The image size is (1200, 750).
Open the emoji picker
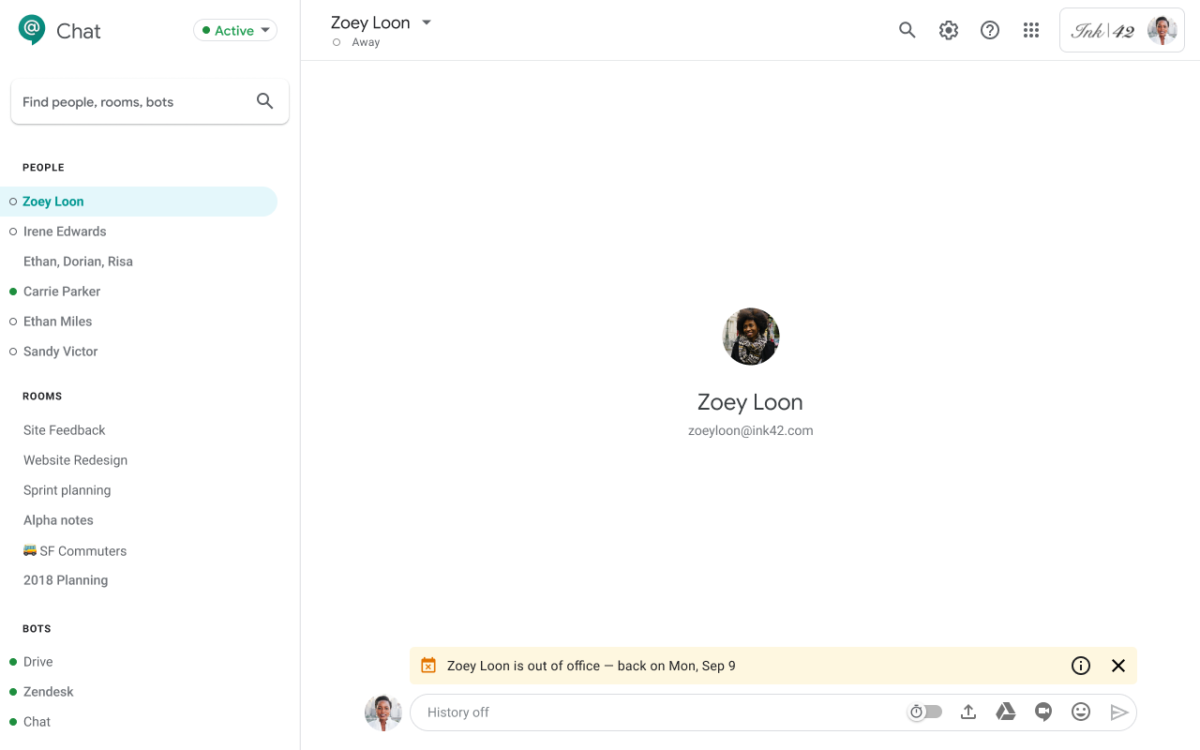coord(1081,712)
